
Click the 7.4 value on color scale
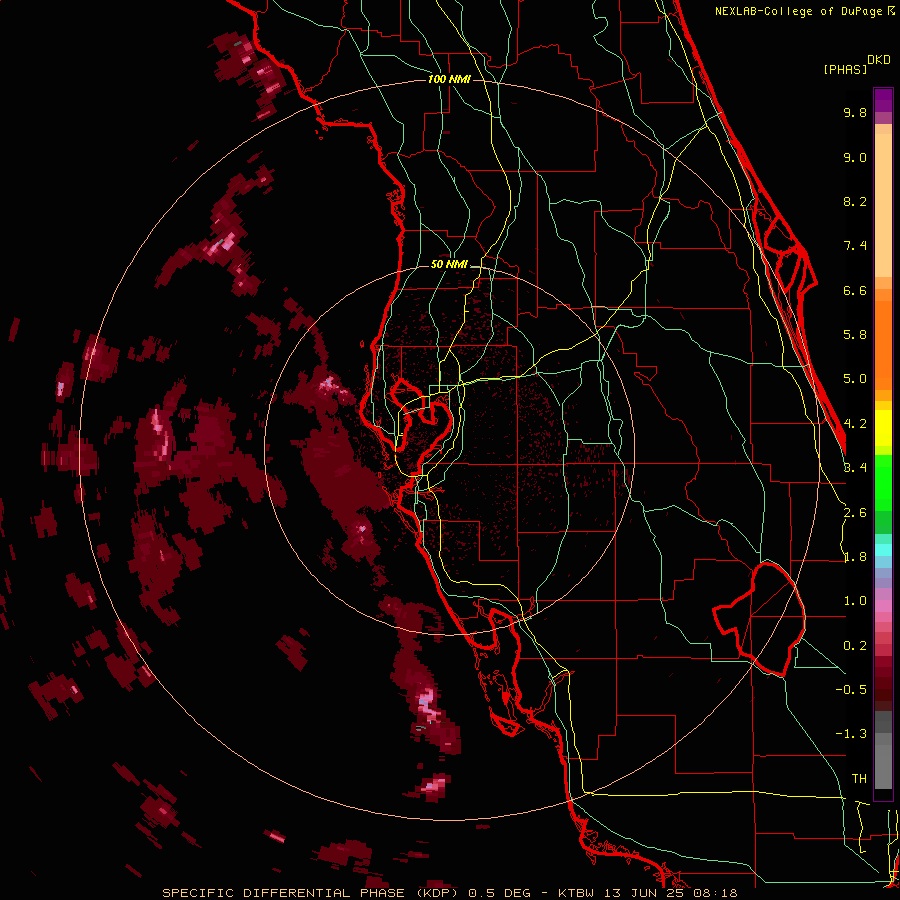pos(855,246)
